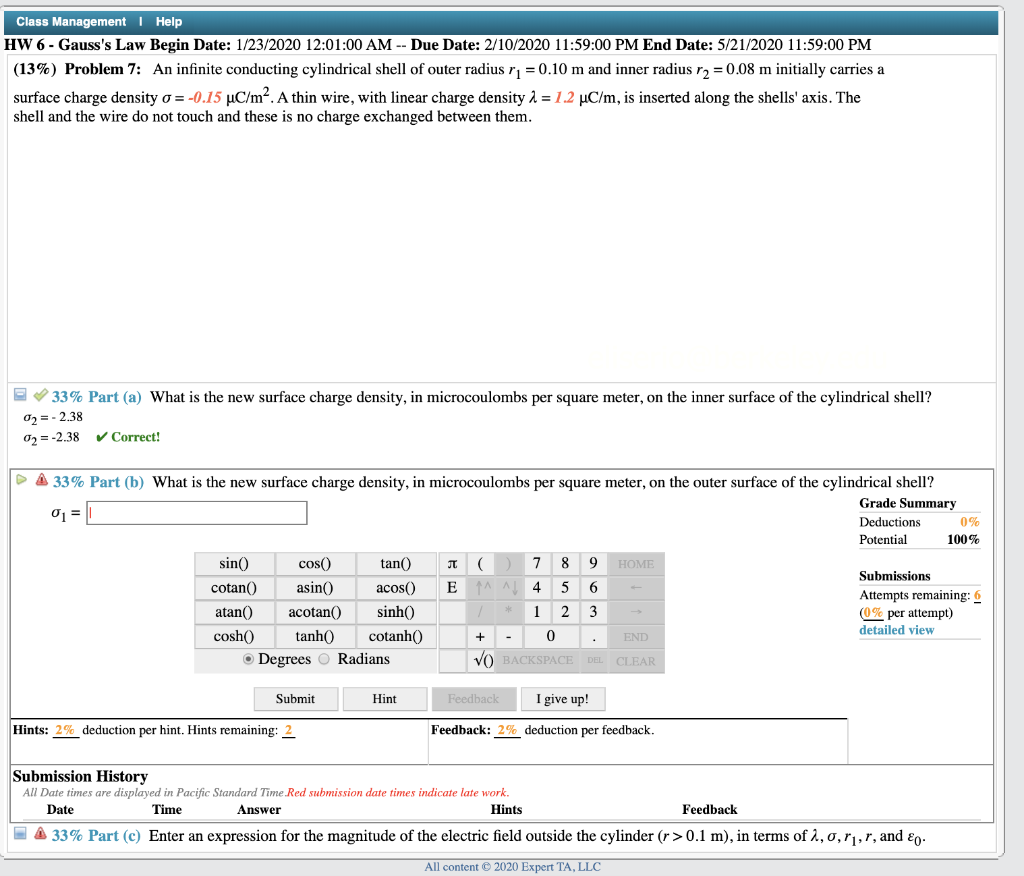Submit the Part (b) answer
This screenshot has width=1024, height=876.
pos(295,698)
